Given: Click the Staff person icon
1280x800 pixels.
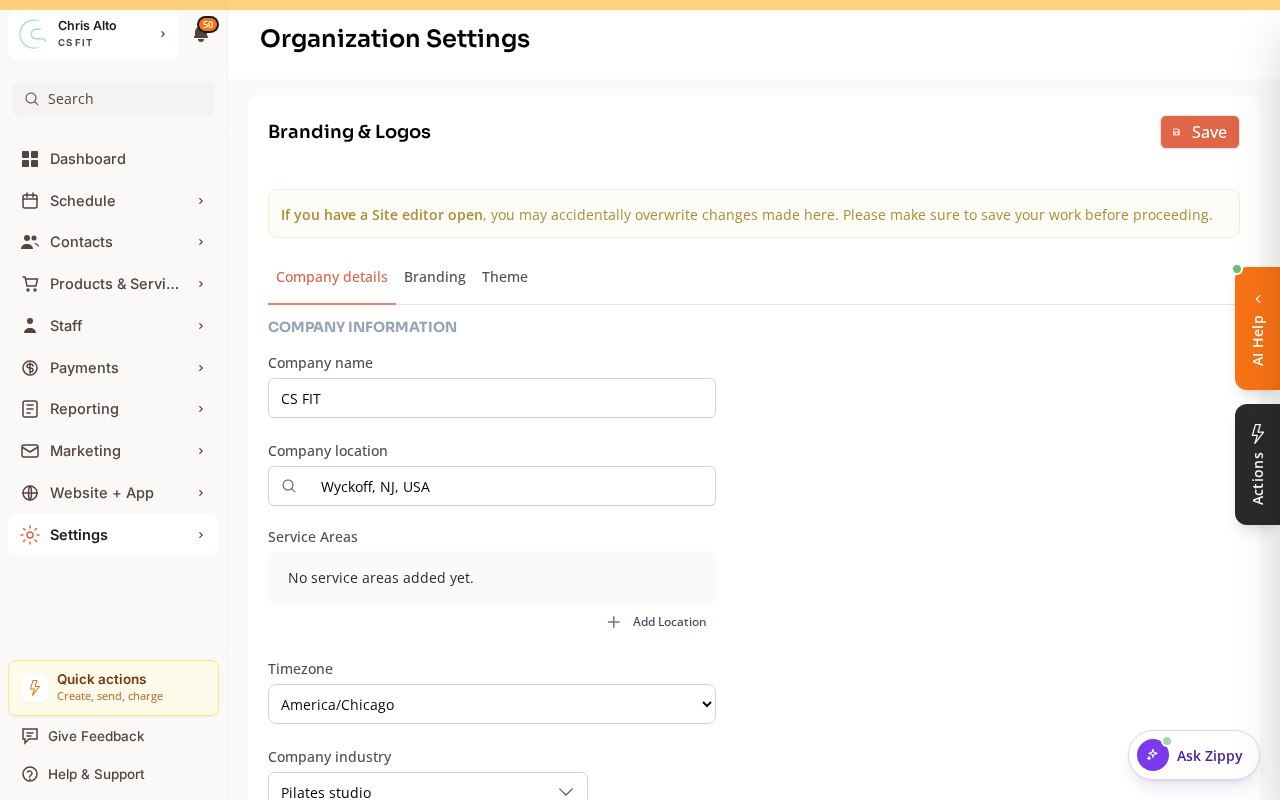Looking at the screenshot, I should 30,326.
